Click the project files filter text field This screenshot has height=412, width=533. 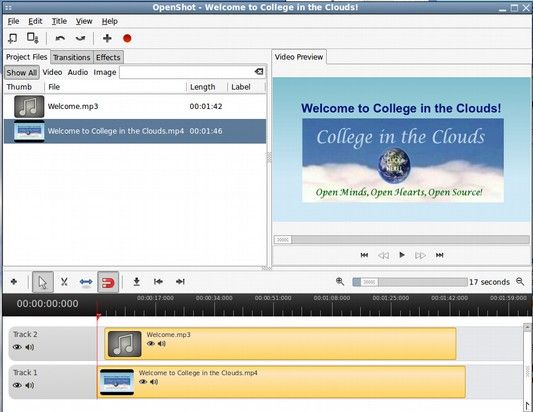coord(187,72)
